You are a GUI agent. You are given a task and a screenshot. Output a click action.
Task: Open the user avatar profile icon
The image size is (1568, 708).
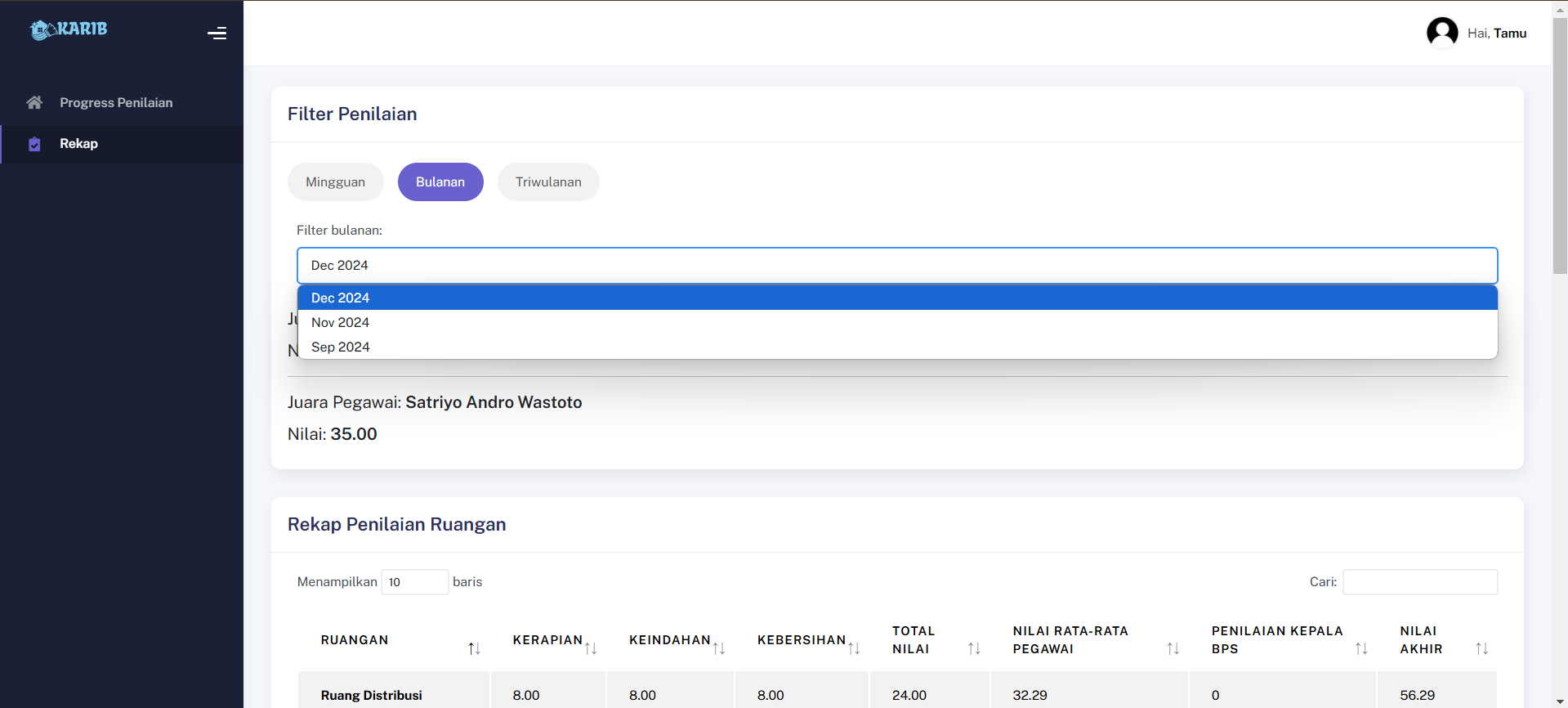pos(1441,33)
